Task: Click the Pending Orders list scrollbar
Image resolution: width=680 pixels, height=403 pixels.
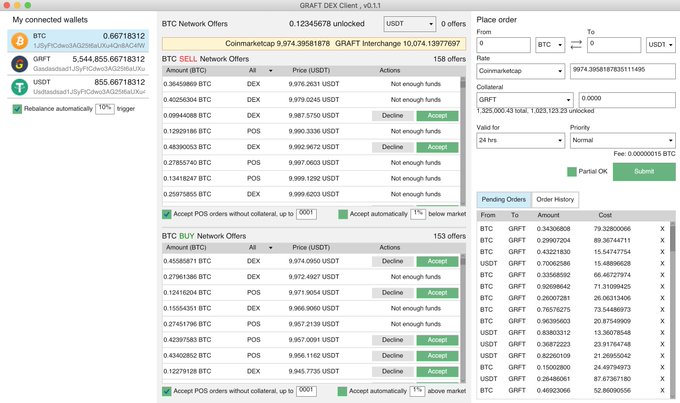Action: pyautogui.click(x=673, y=309)
